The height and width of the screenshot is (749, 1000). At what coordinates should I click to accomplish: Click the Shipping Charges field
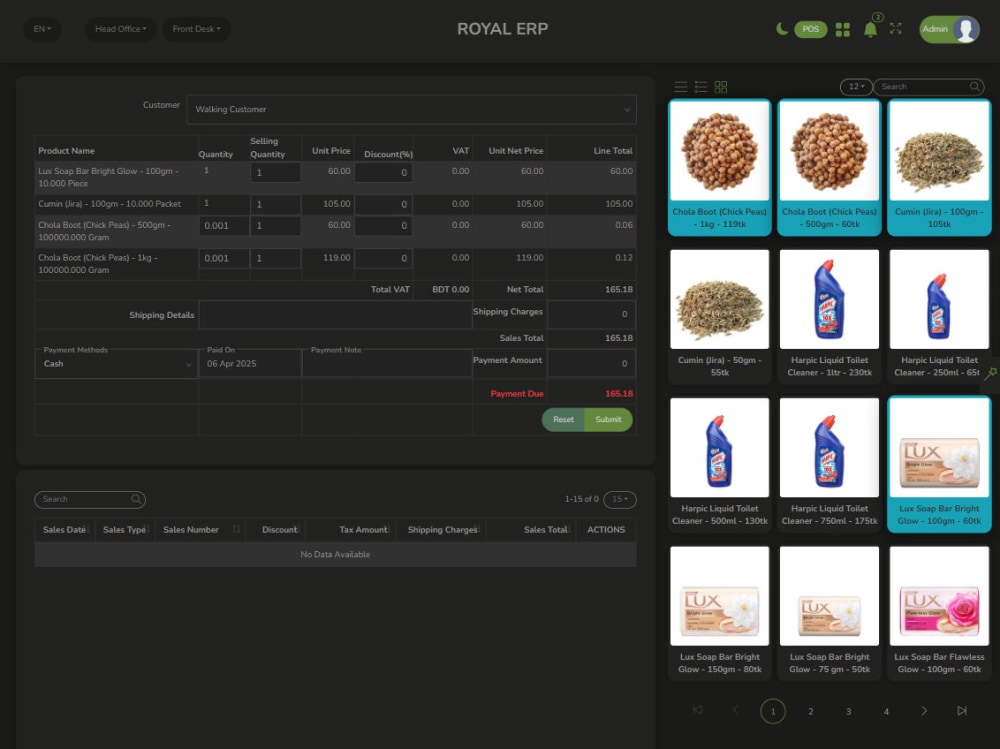591,314
